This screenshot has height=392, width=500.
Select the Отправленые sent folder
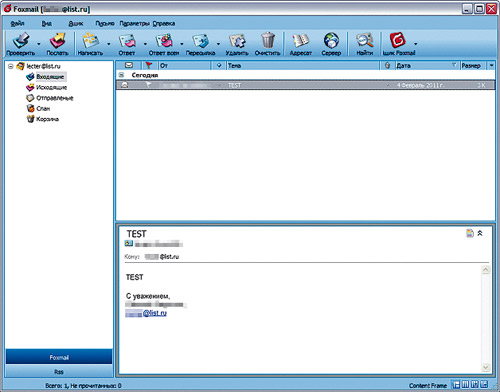coord(55,98)
